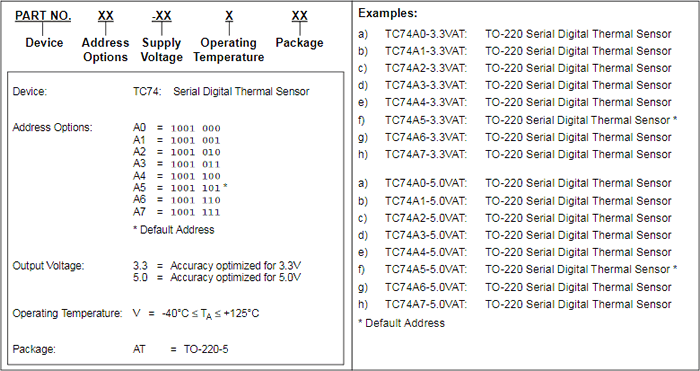700x371 pixels.
Task: Select the Package header label
Action: (300, 43)
